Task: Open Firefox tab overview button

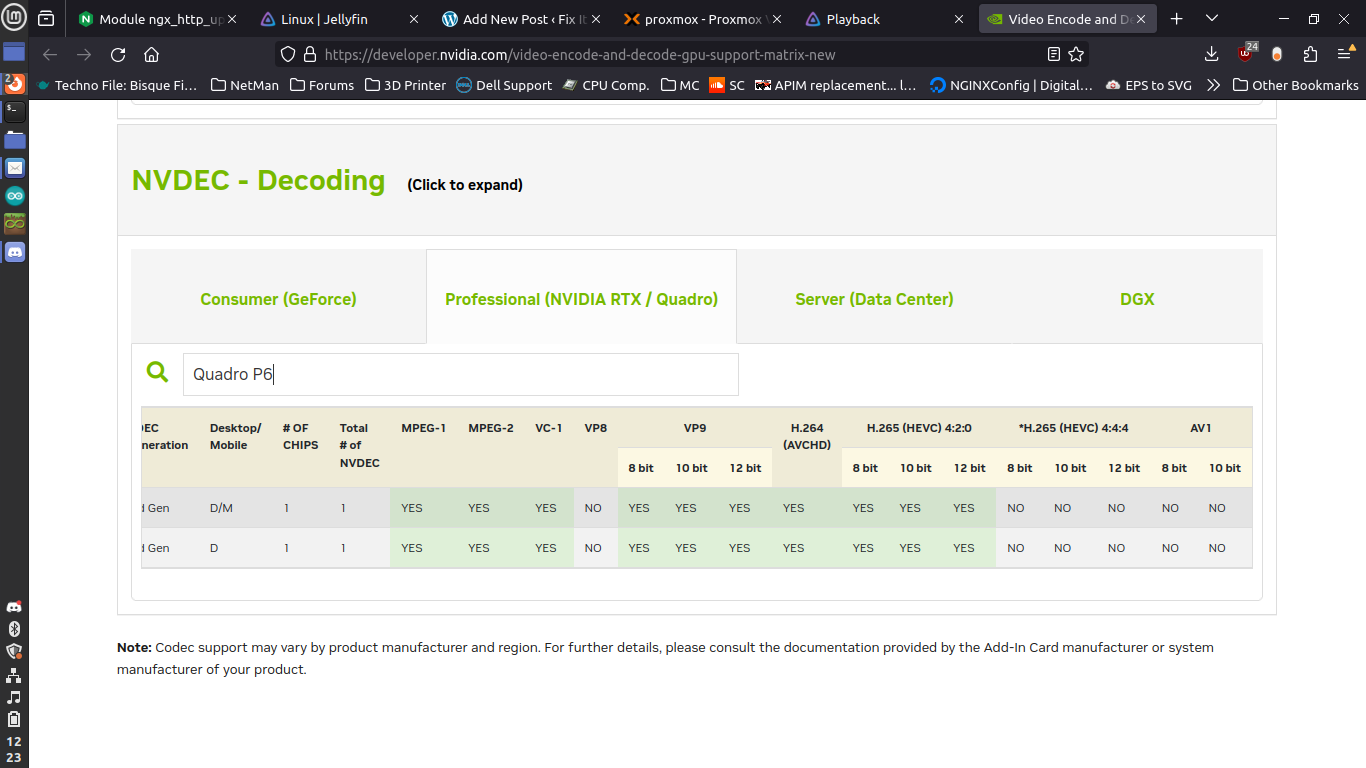Action: tap(46, 18)
